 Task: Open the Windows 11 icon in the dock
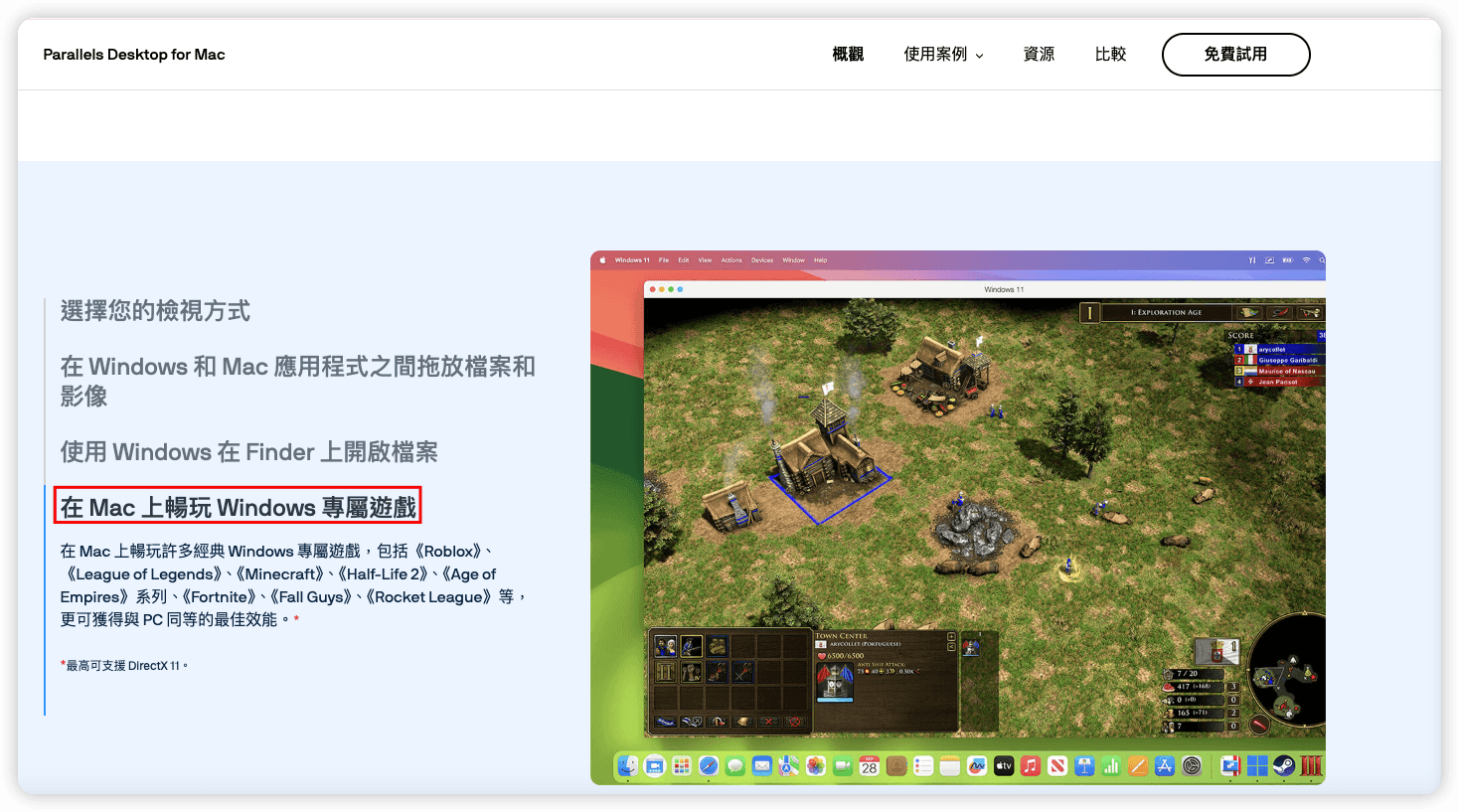[x=1257, y=766]
